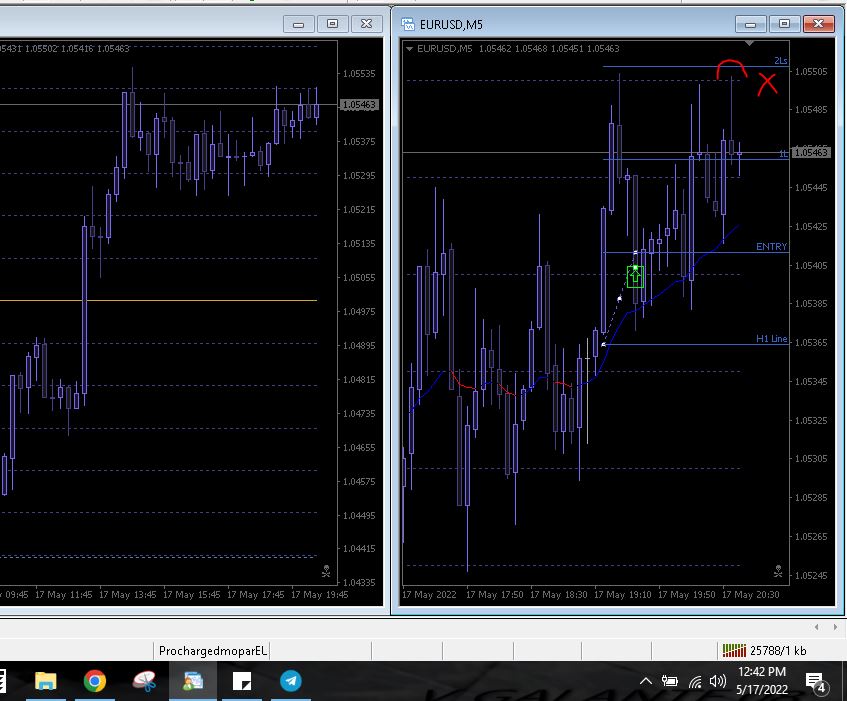Click the 17 May 19:10 time label on M5 chart
Screen dimensions: 847x701
click(623, 595)
